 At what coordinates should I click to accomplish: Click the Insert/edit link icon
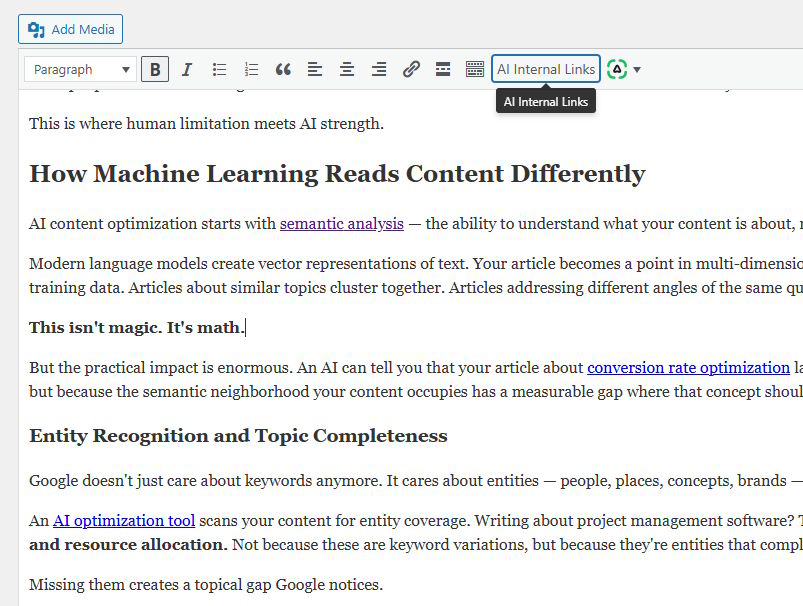pos(411,69)
